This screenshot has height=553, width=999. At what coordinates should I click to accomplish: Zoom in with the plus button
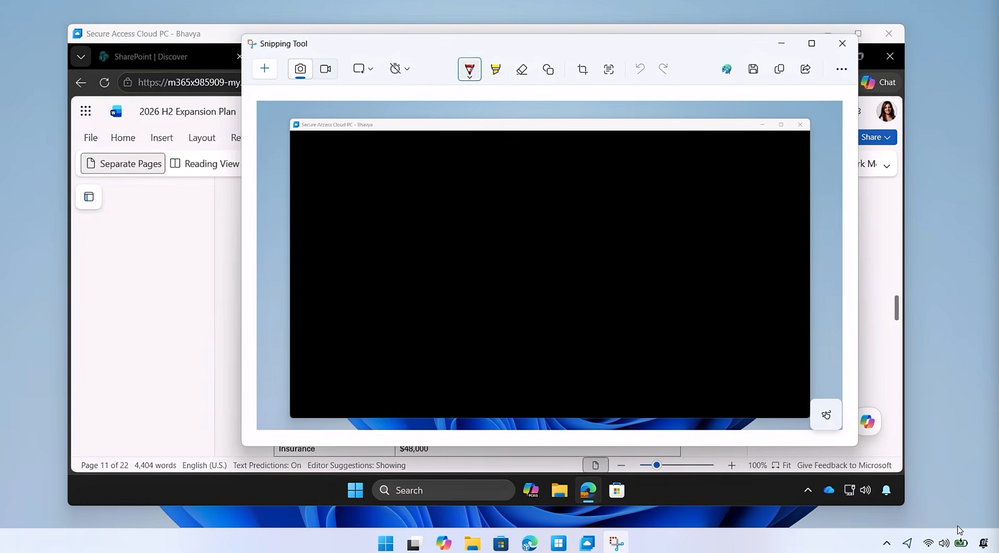tap(731, 466)
